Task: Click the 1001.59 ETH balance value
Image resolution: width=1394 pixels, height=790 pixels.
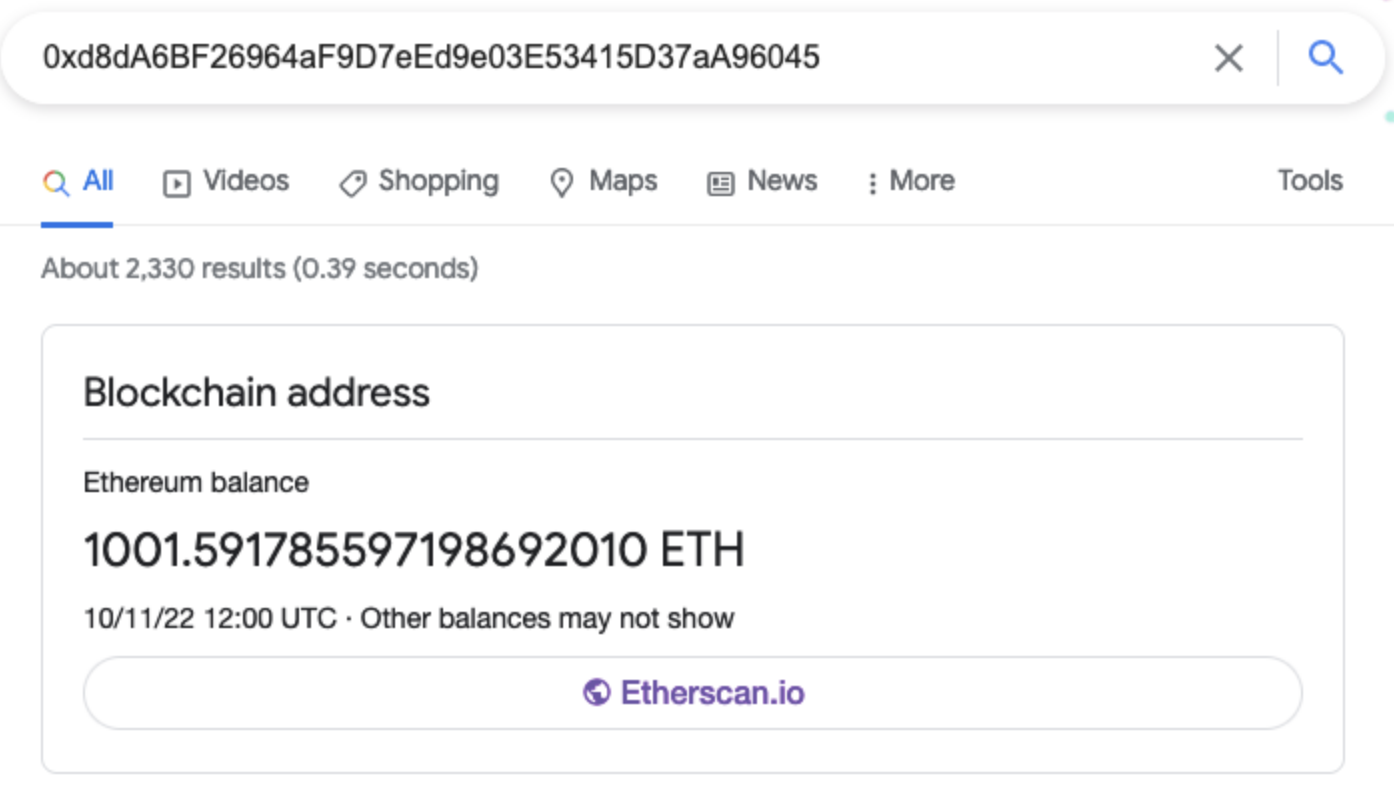Action: pyautogui.click(x=413, y=550)
